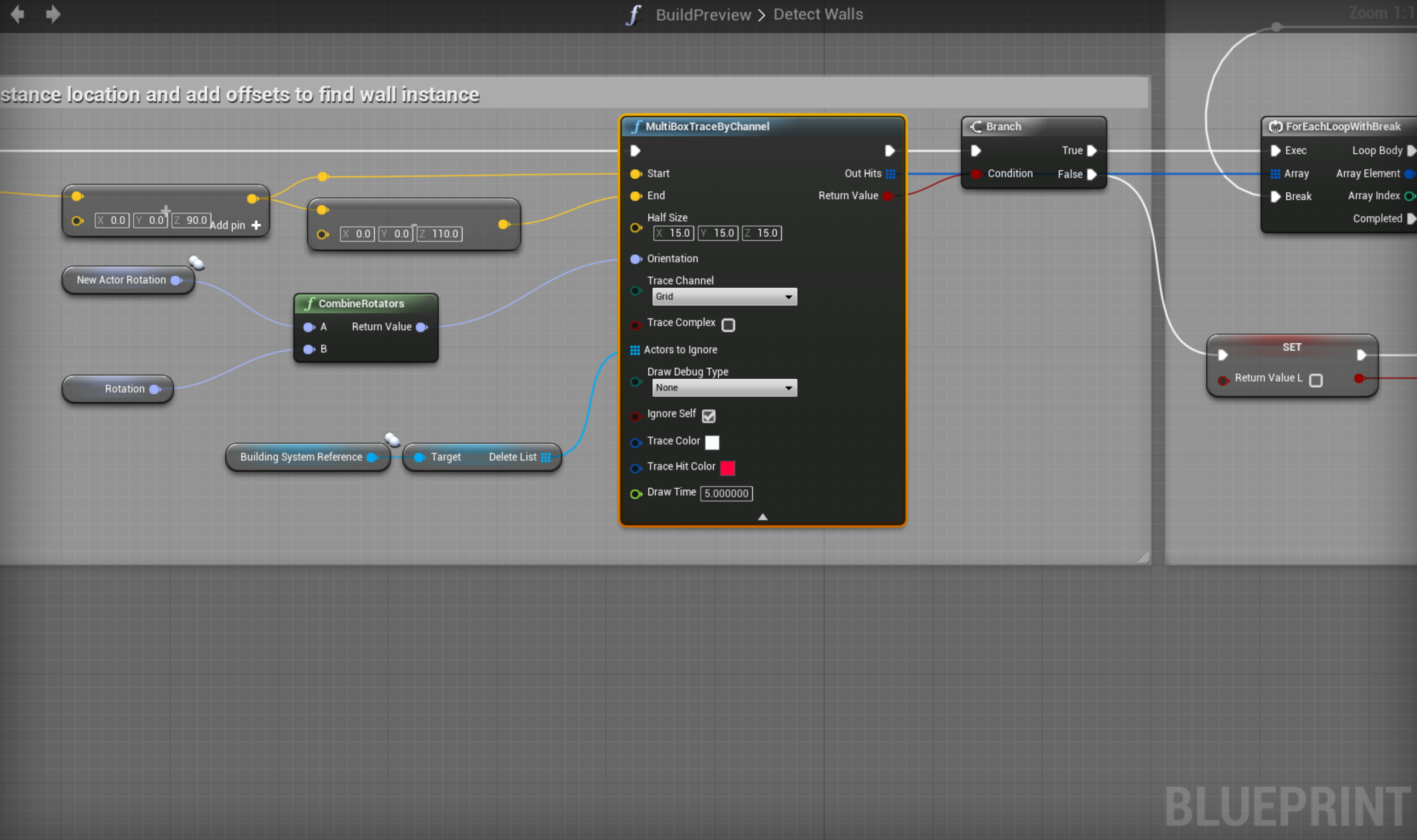Click the BuildPreview breadcrumb
This screenshot has width=1417, height=840.
pos(703,15)
